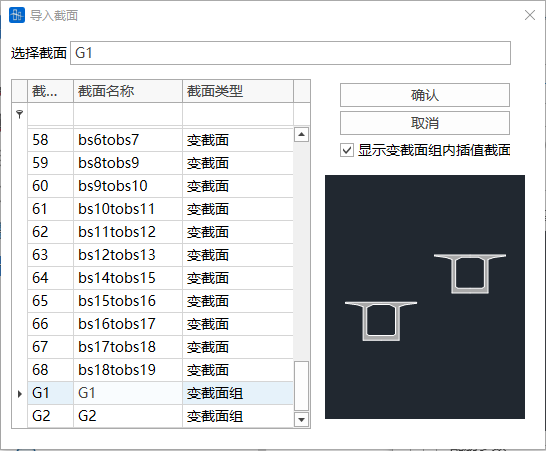Click the filter cell under 截面名称
Screen dimensions: 546x451
128,114
